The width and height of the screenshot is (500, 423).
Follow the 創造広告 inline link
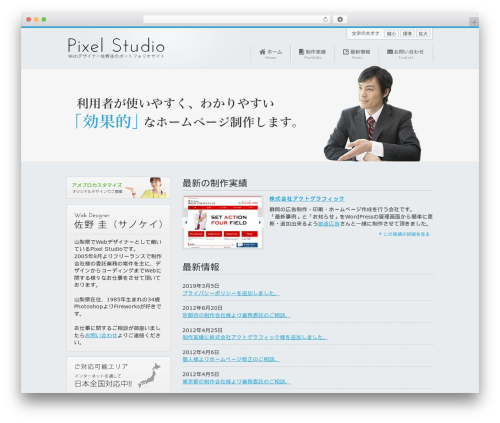click(x=329, y=224)
